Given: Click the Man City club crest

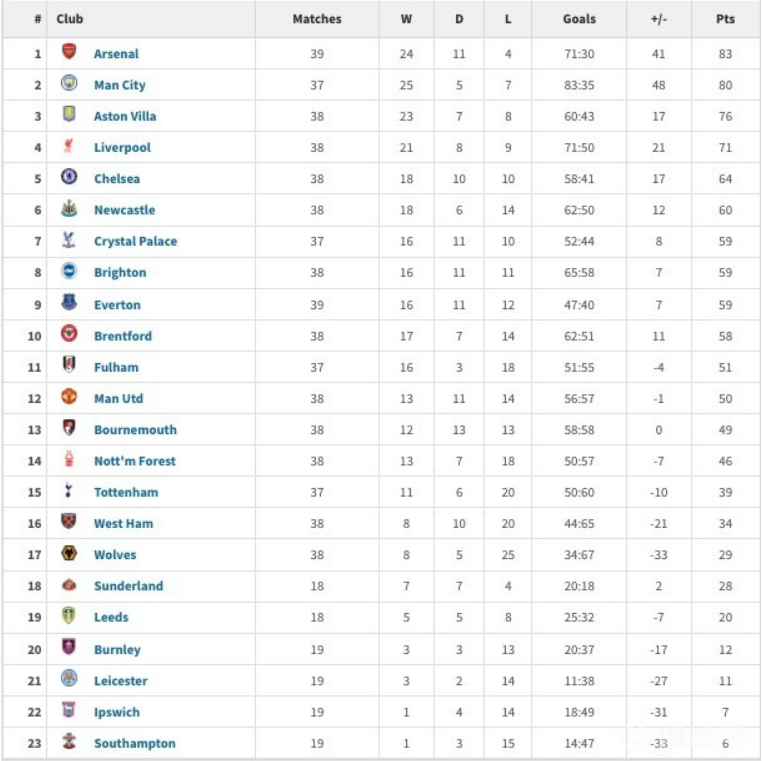Looking at the screenshot, I should 69,84.
